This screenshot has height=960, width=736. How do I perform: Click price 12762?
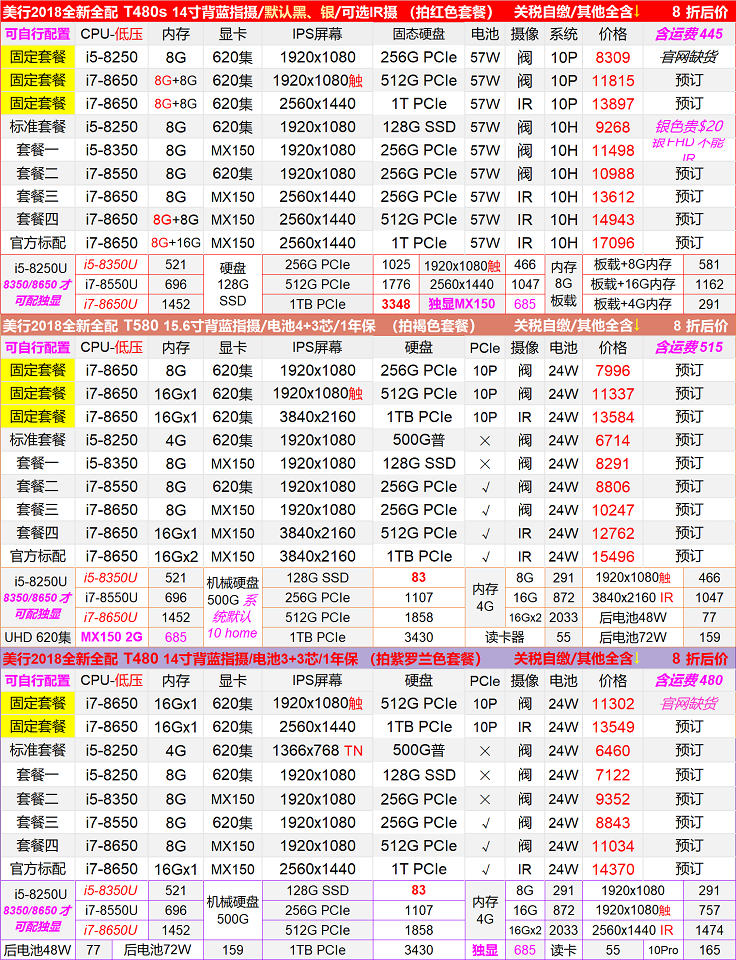(612, 533)
